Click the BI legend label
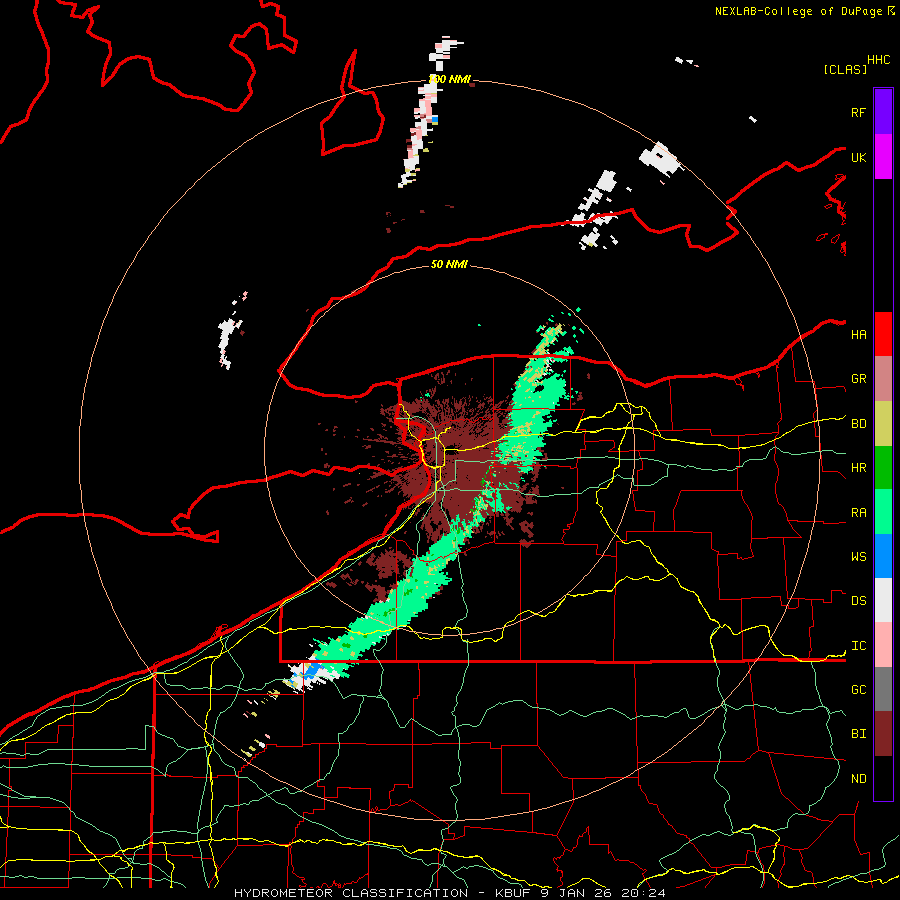Viewport: 900px width, 900px height. (x=858, y=734)
